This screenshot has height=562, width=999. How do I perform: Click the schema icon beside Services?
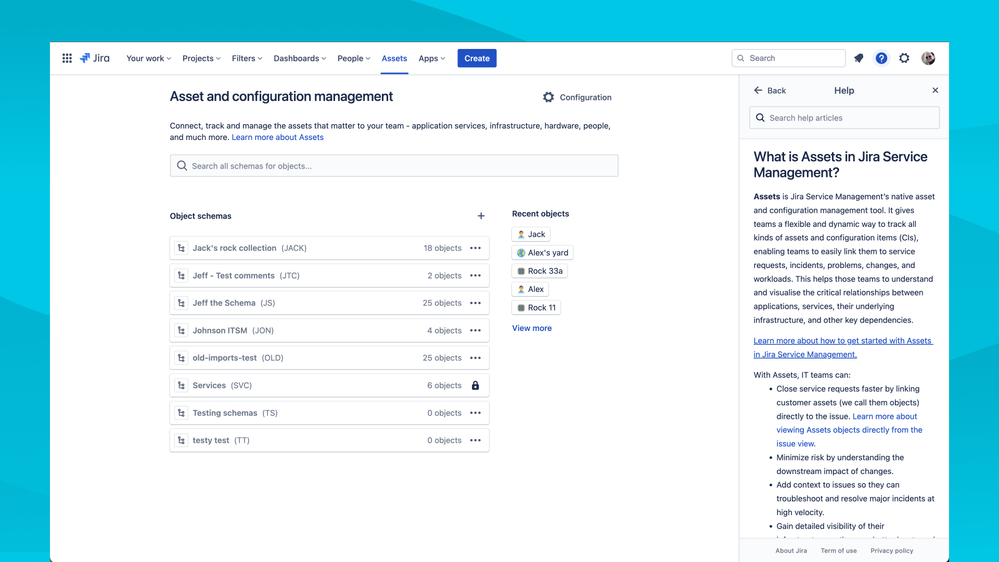click(182, 385)
